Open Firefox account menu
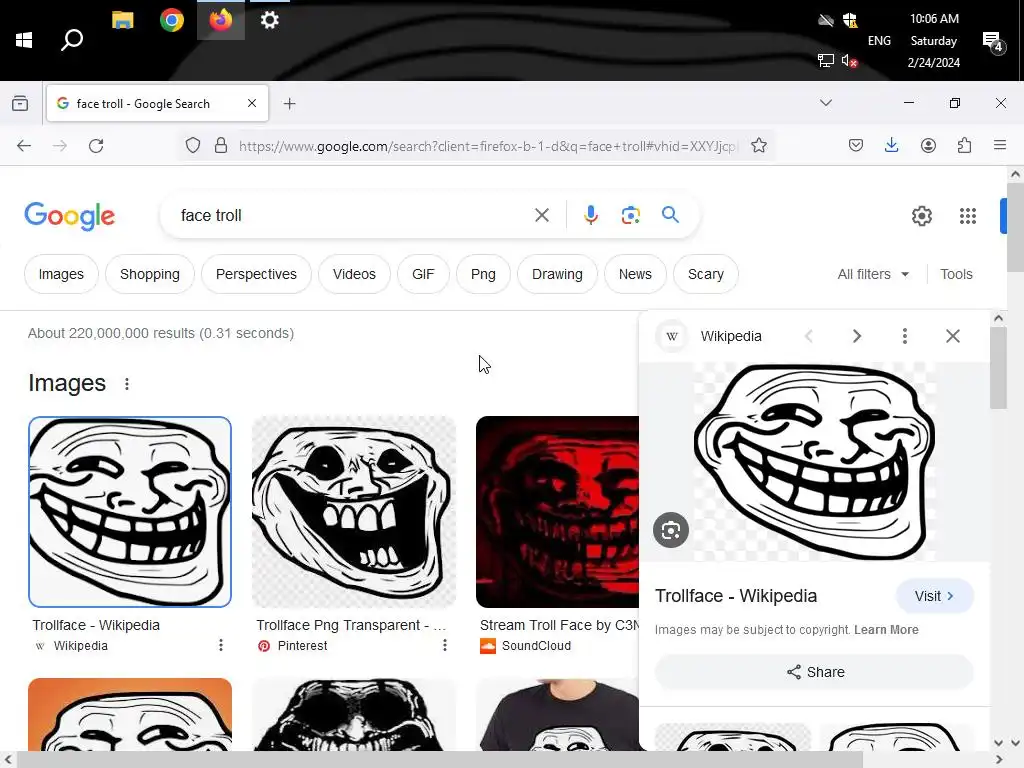 coord(928,146)
